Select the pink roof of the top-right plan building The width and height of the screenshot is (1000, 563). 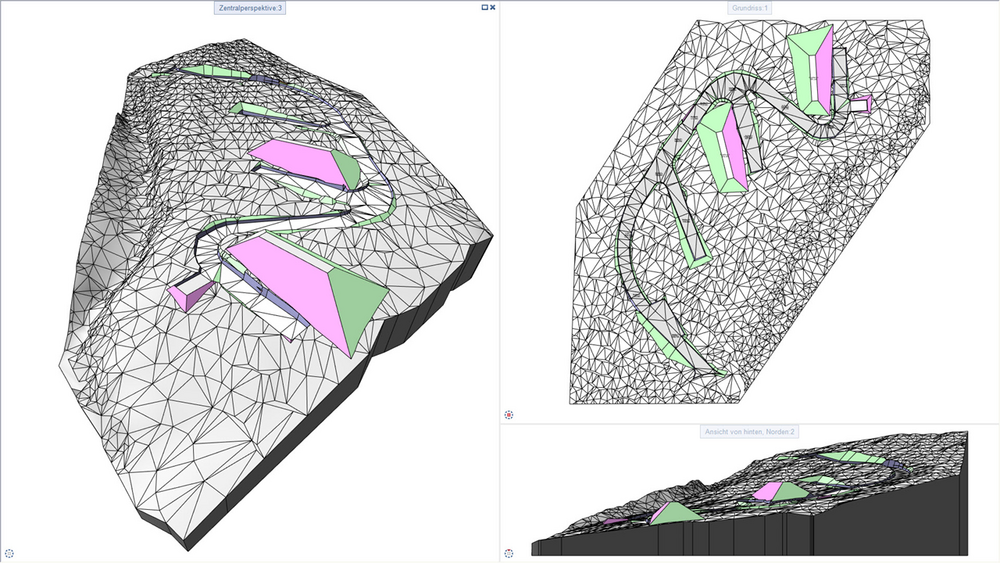tap(826, 70)
